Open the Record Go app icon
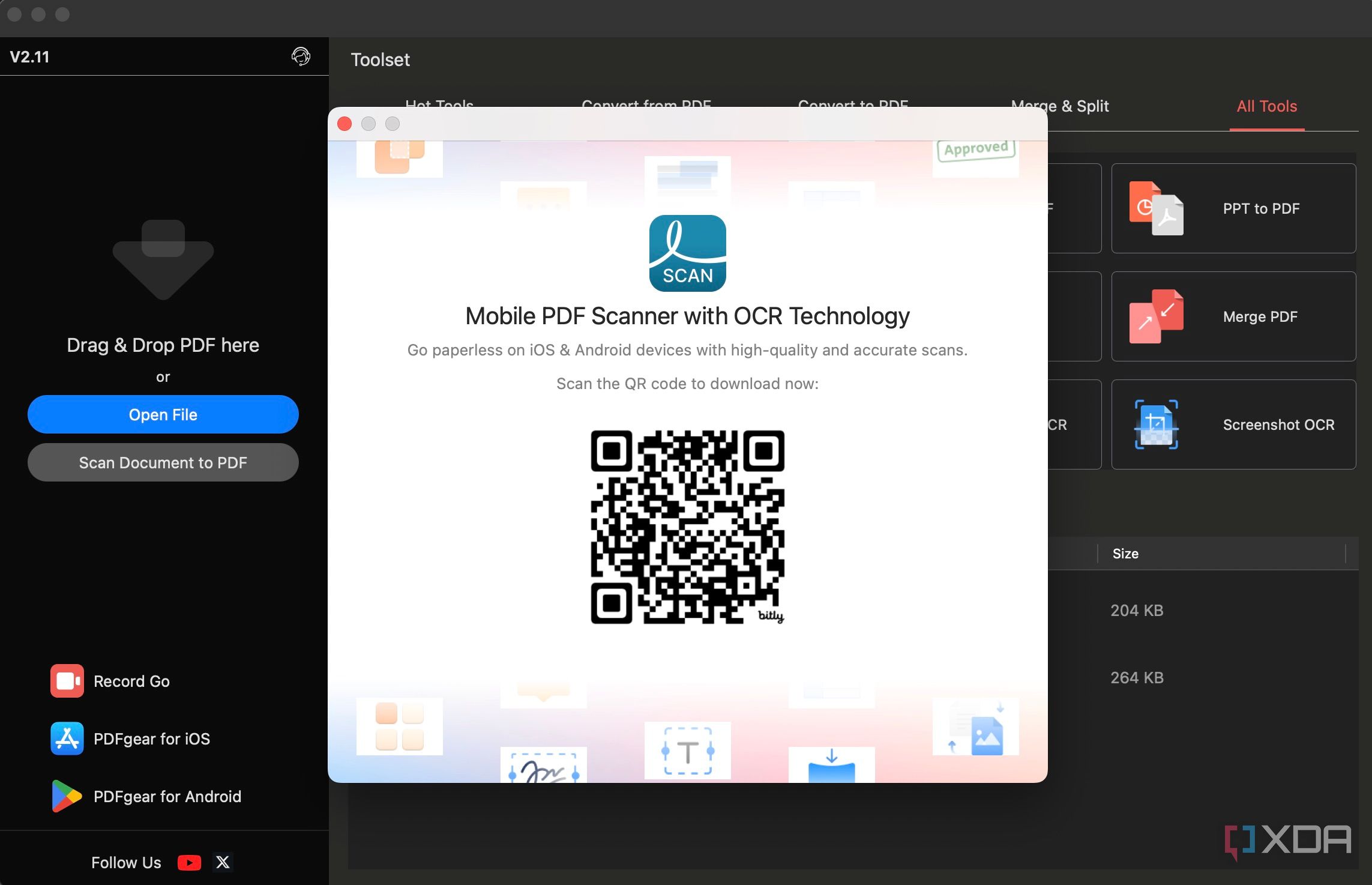The height and width of the screenshot is (885, 1372). (x=67, y=681)
